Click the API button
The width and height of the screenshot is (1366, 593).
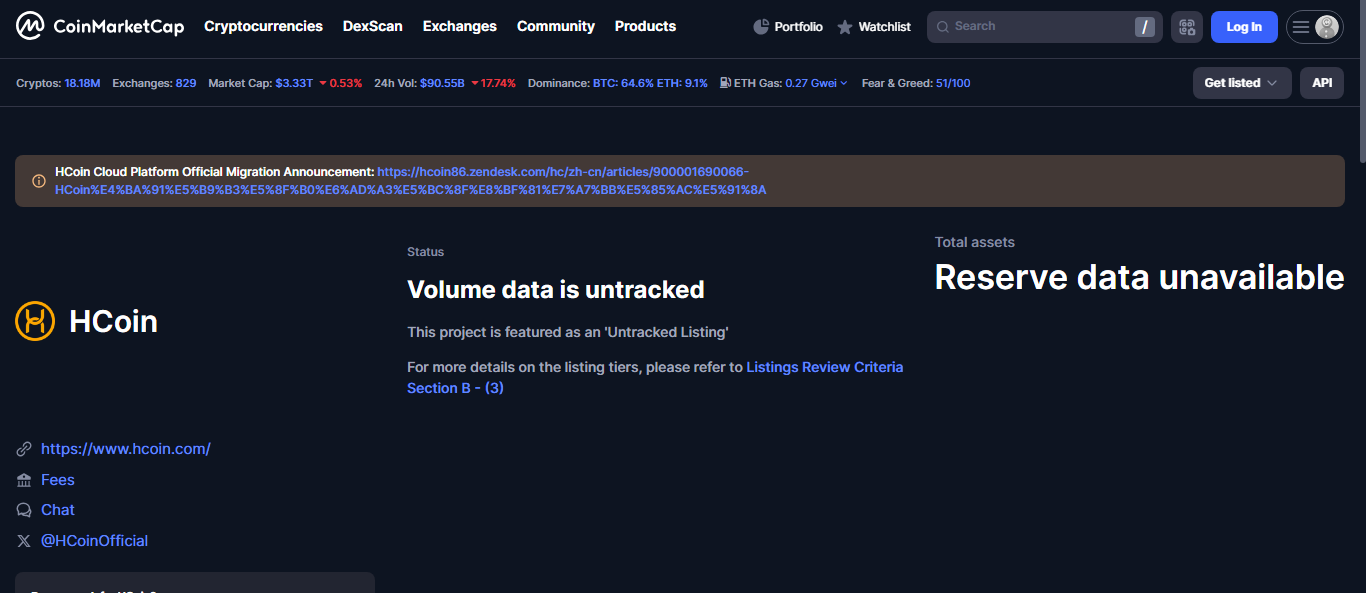click(x=1322, y=83)
